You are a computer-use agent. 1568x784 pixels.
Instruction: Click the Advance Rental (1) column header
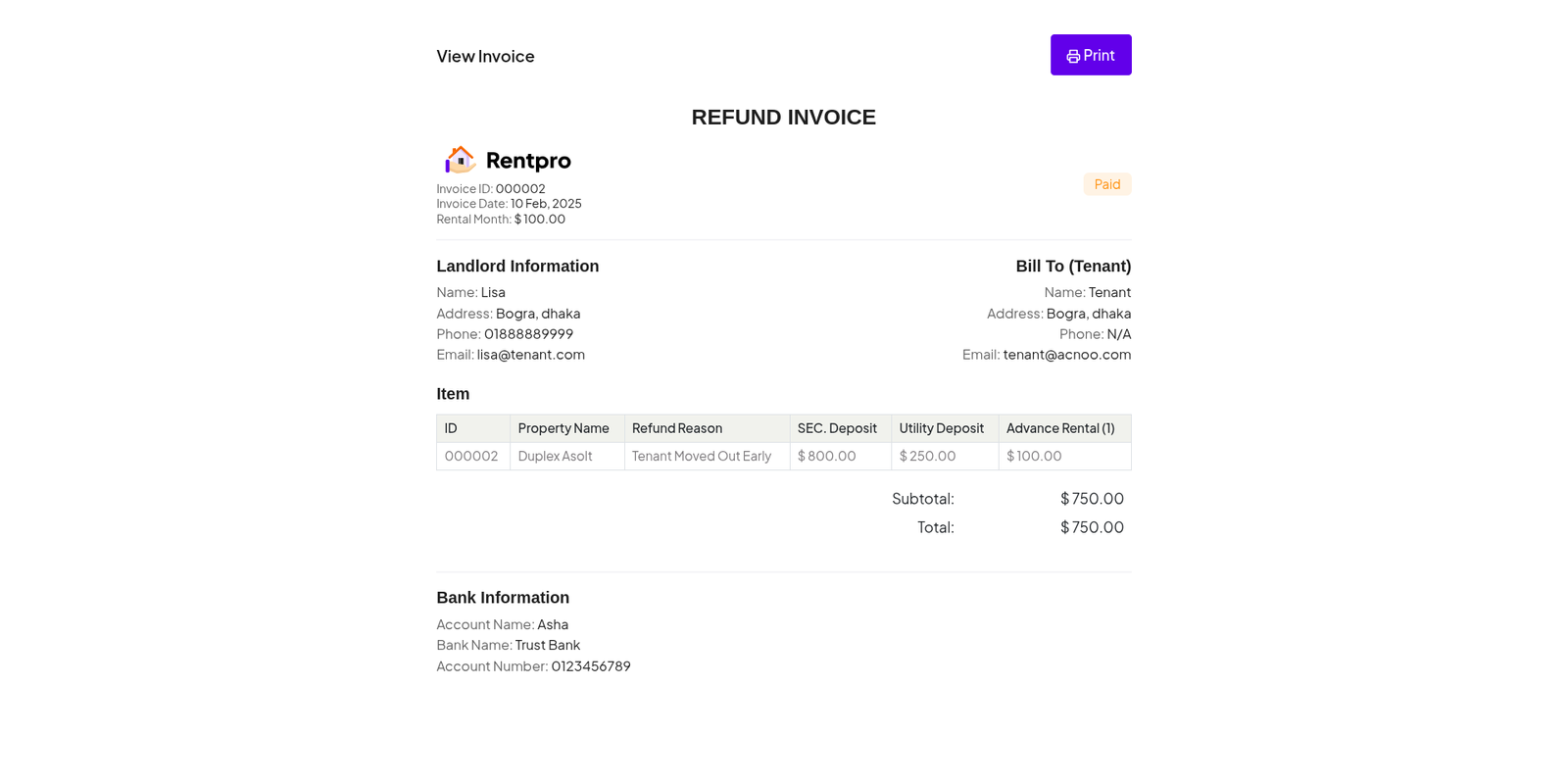(1060, 428)
